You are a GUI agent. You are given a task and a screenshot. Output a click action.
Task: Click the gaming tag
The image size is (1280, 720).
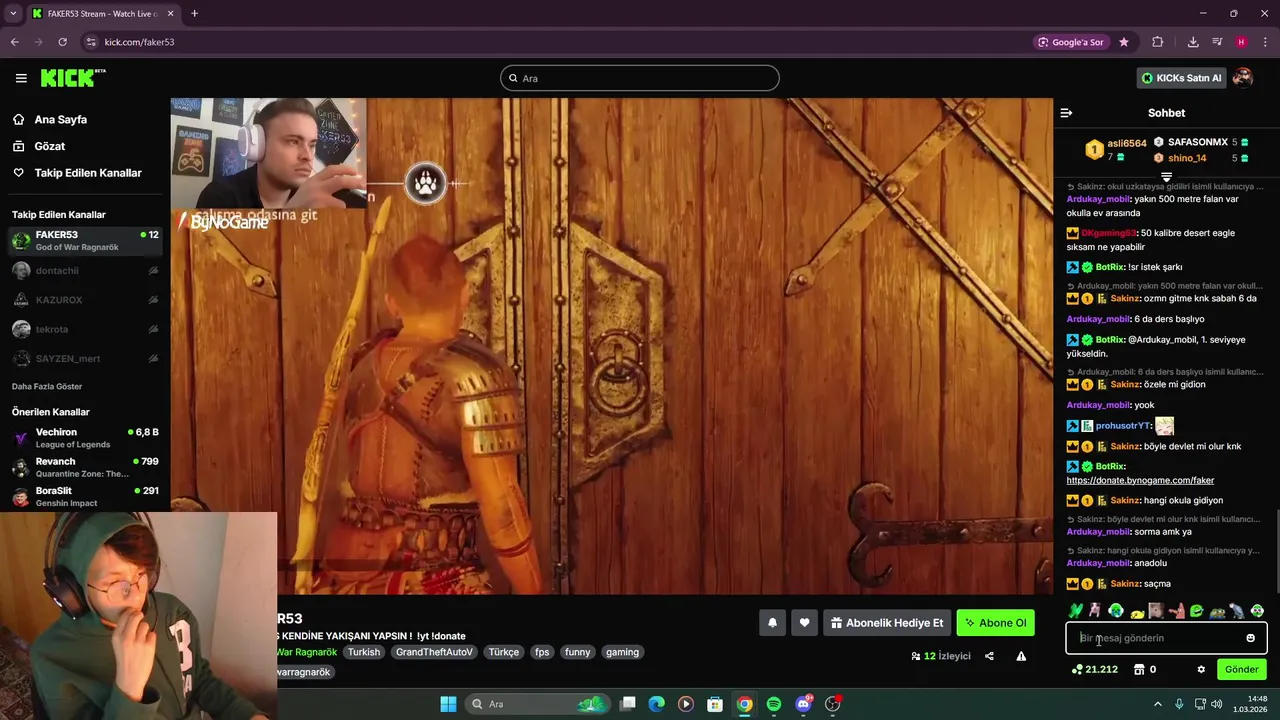622,652
